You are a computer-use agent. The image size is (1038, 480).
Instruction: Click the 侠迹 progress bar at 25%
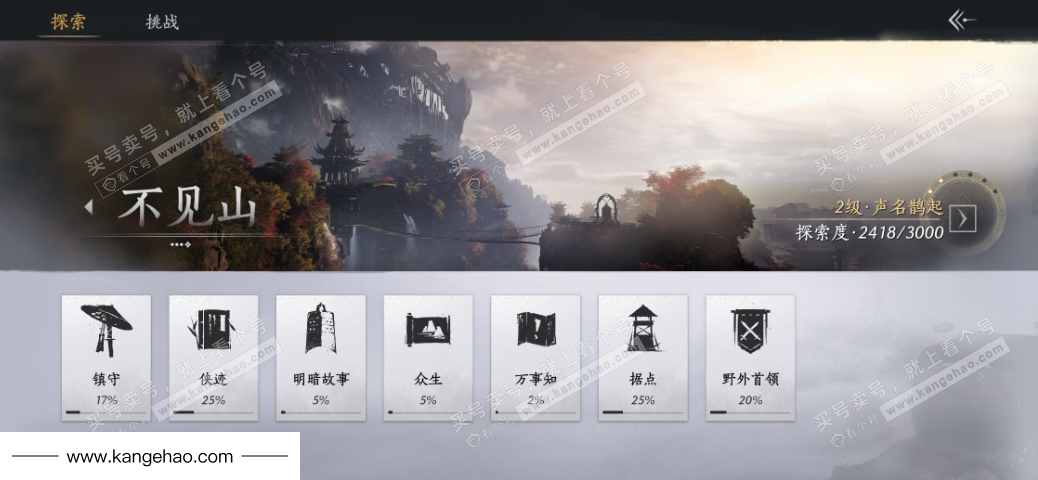click(x=213, y=412)
